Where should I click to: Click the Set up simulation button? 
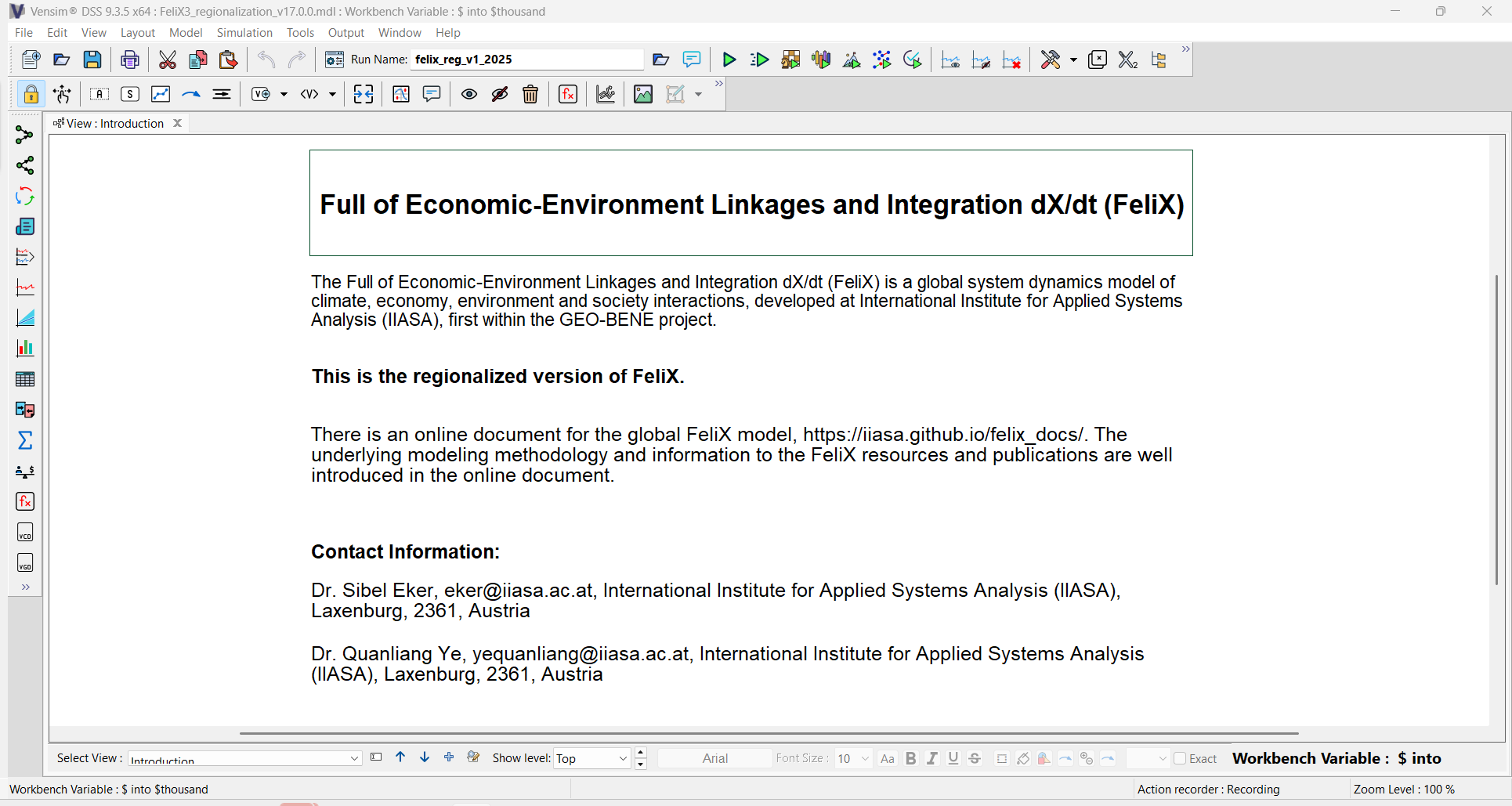coord(335,60)
